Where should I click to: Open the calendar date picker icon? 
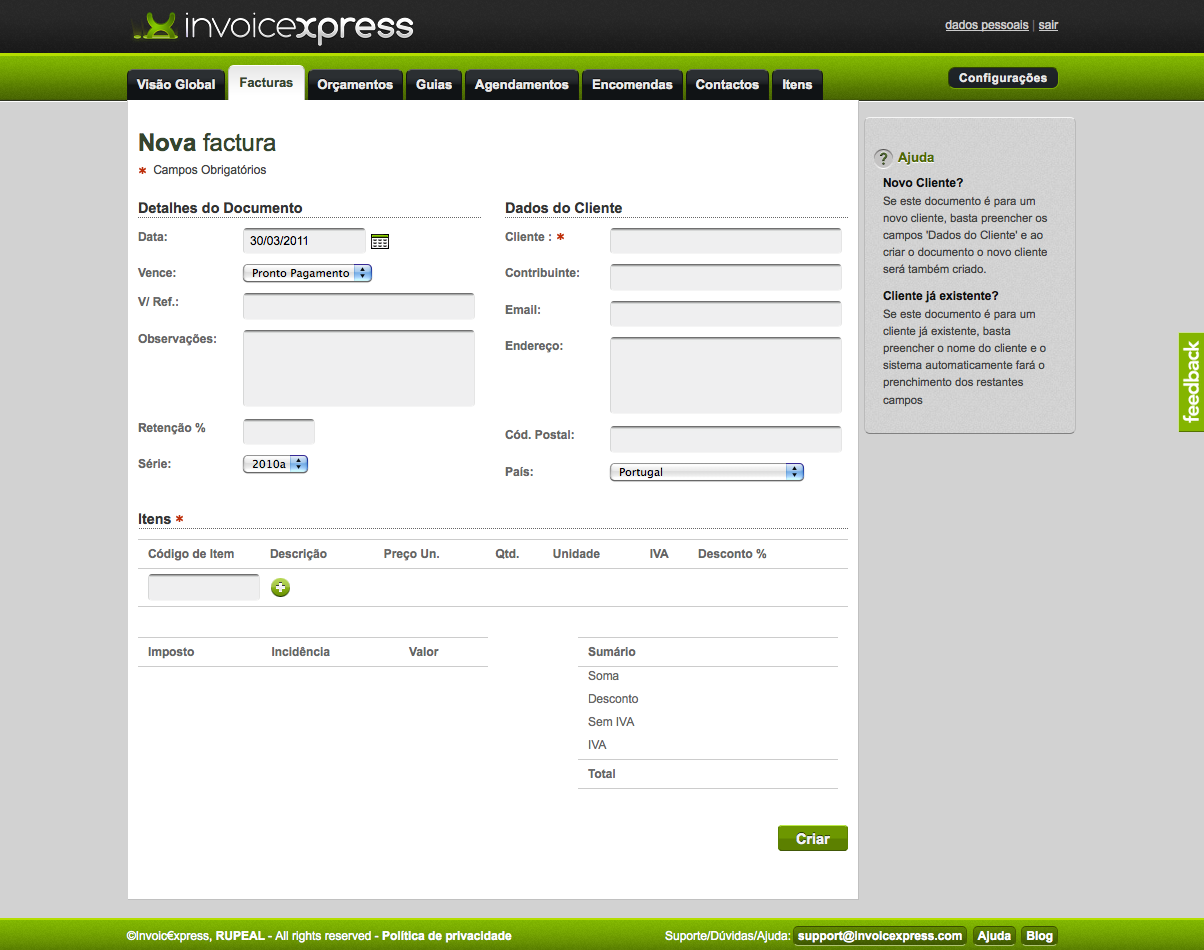380,241
